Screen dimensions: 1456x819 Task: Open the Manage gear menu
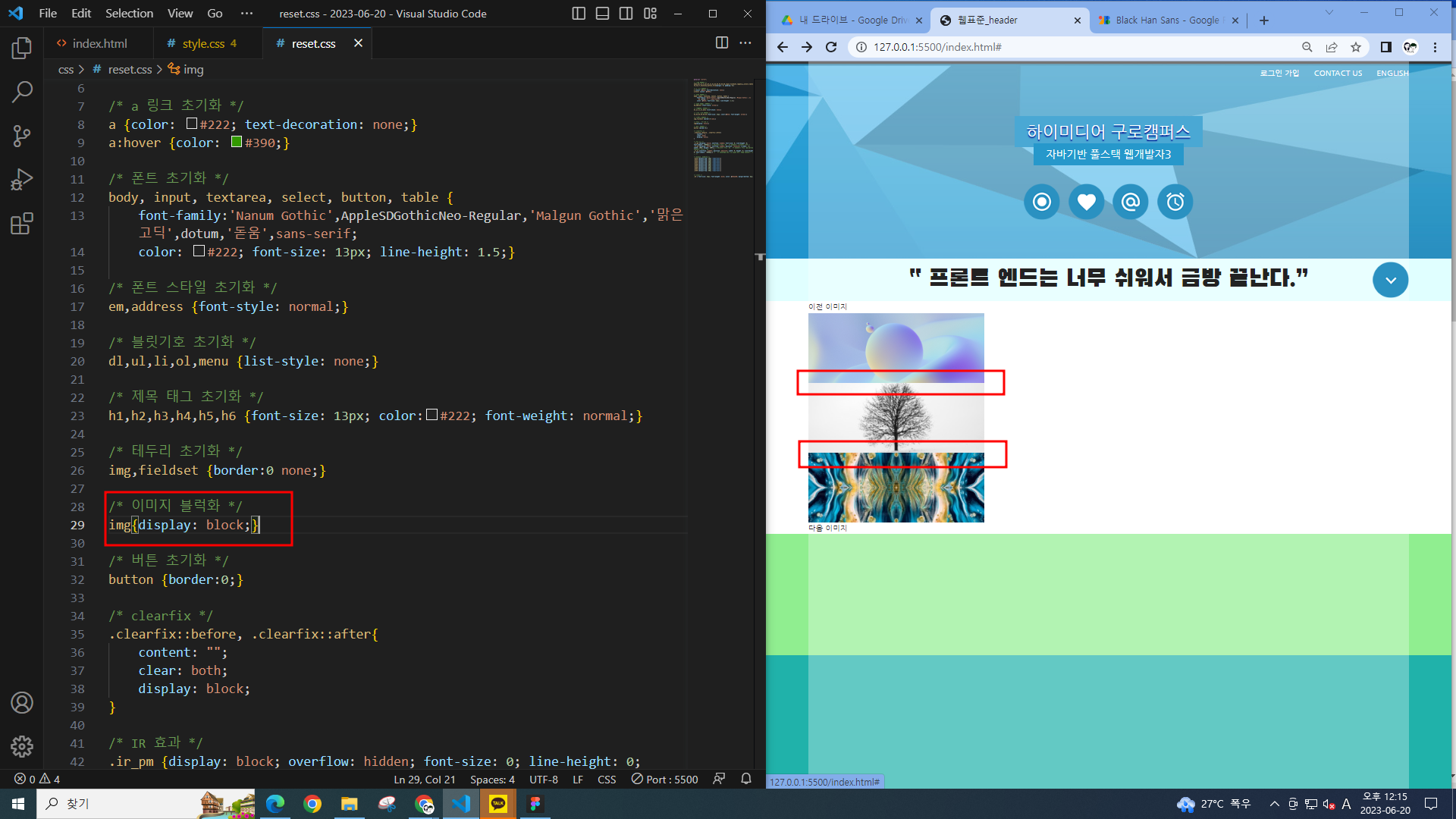(x=22, y=746)
